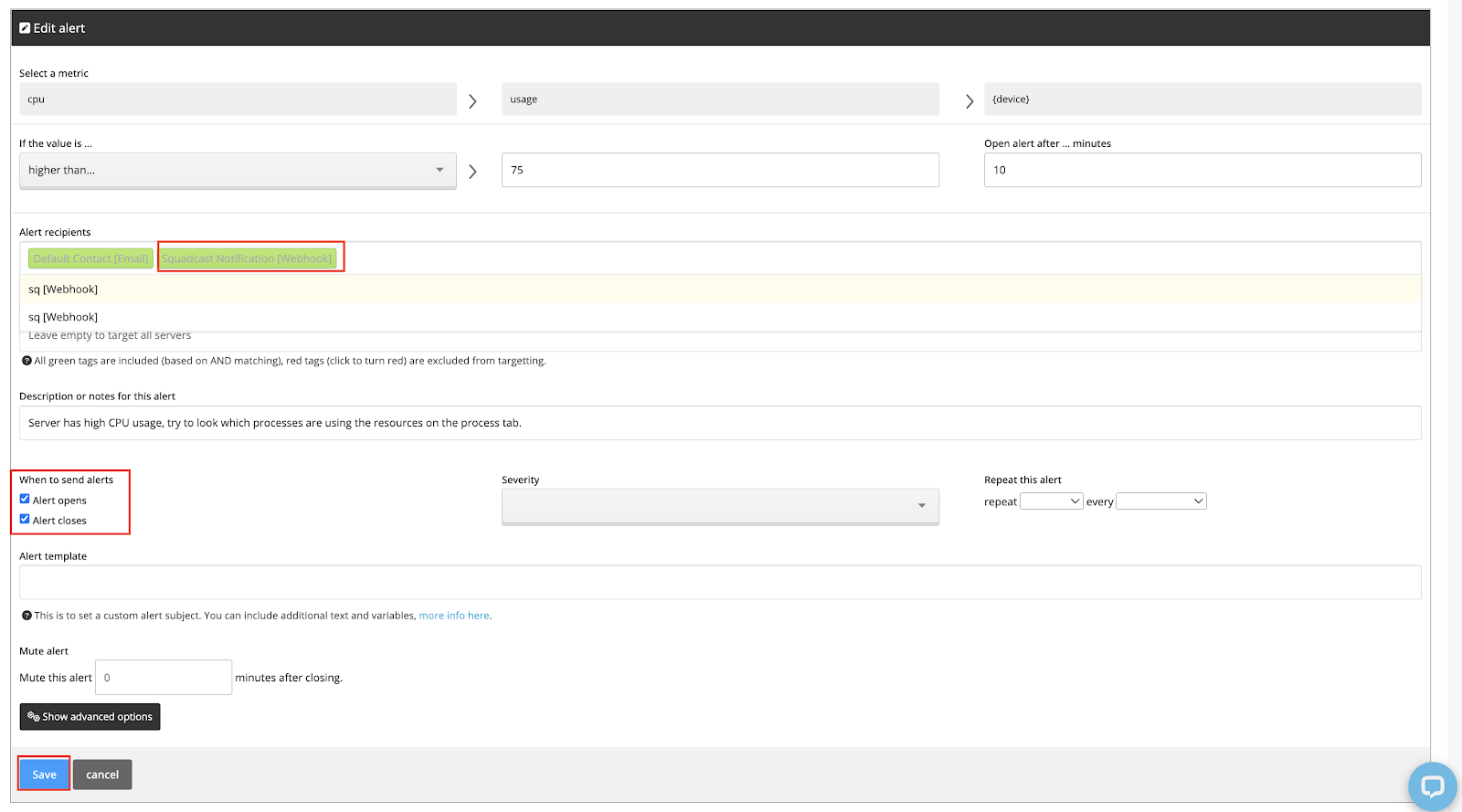Open the Severity dropdown
1462x812 pixels.
click(x=720, y=506)
